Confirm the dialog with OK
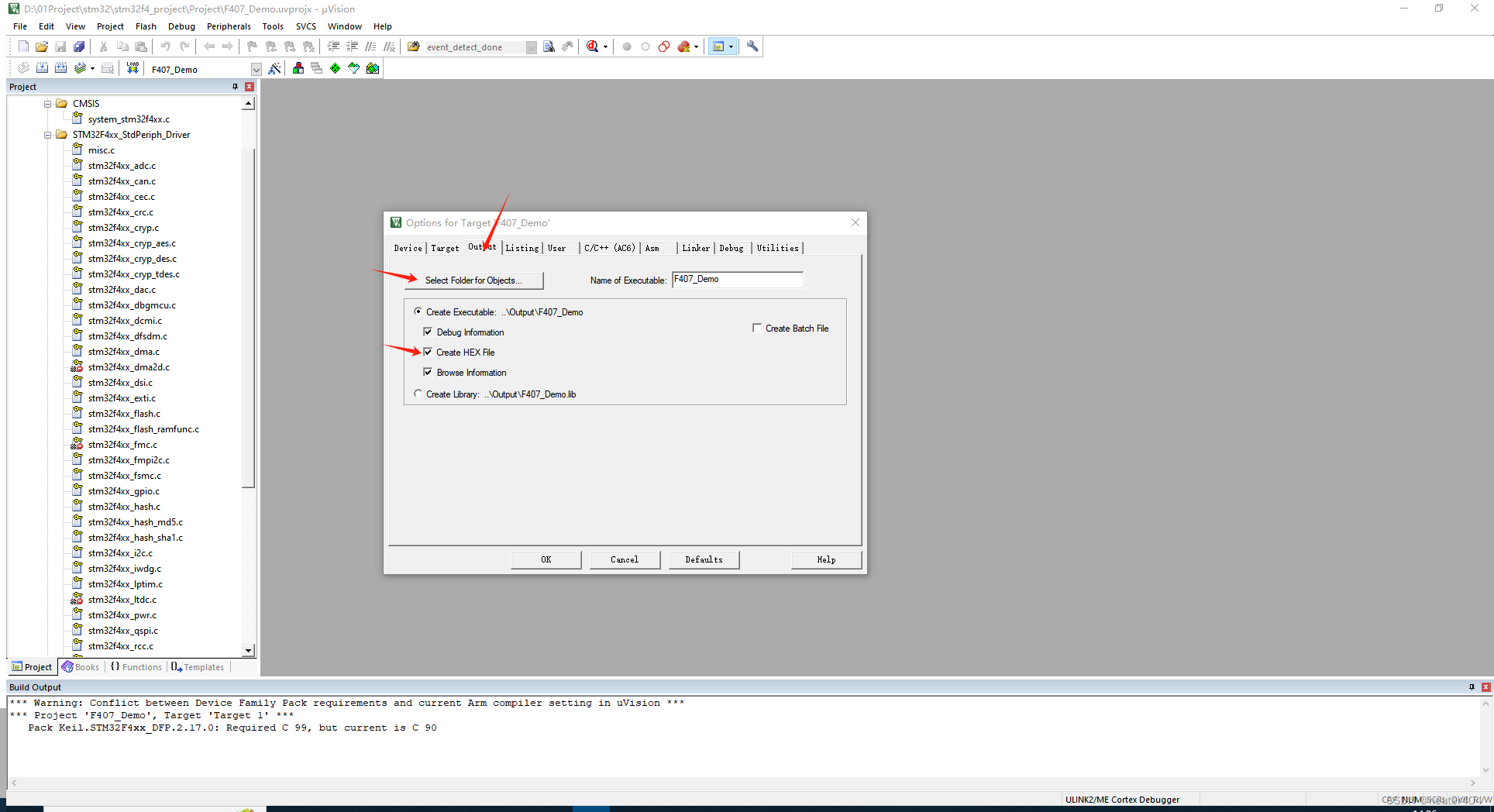Viewport: 1494px width, 812px height. coord(546,559)
